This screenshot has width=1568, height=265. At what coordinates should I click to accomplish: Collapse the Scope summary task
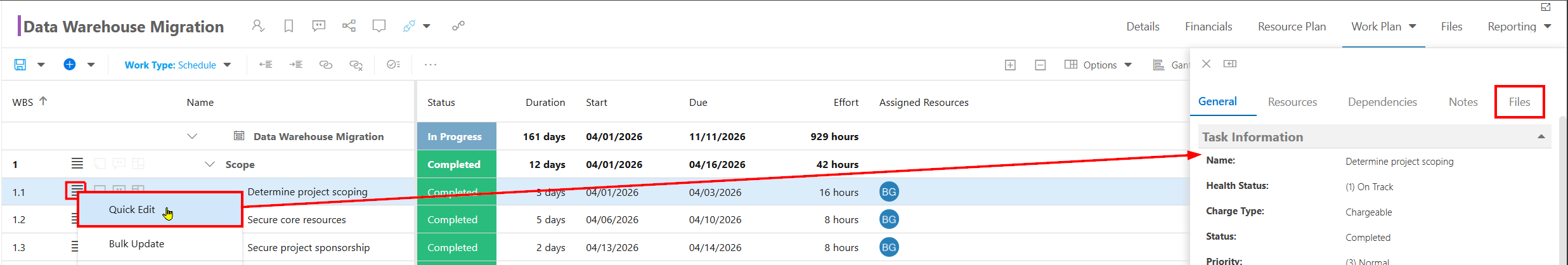(209, 164)
